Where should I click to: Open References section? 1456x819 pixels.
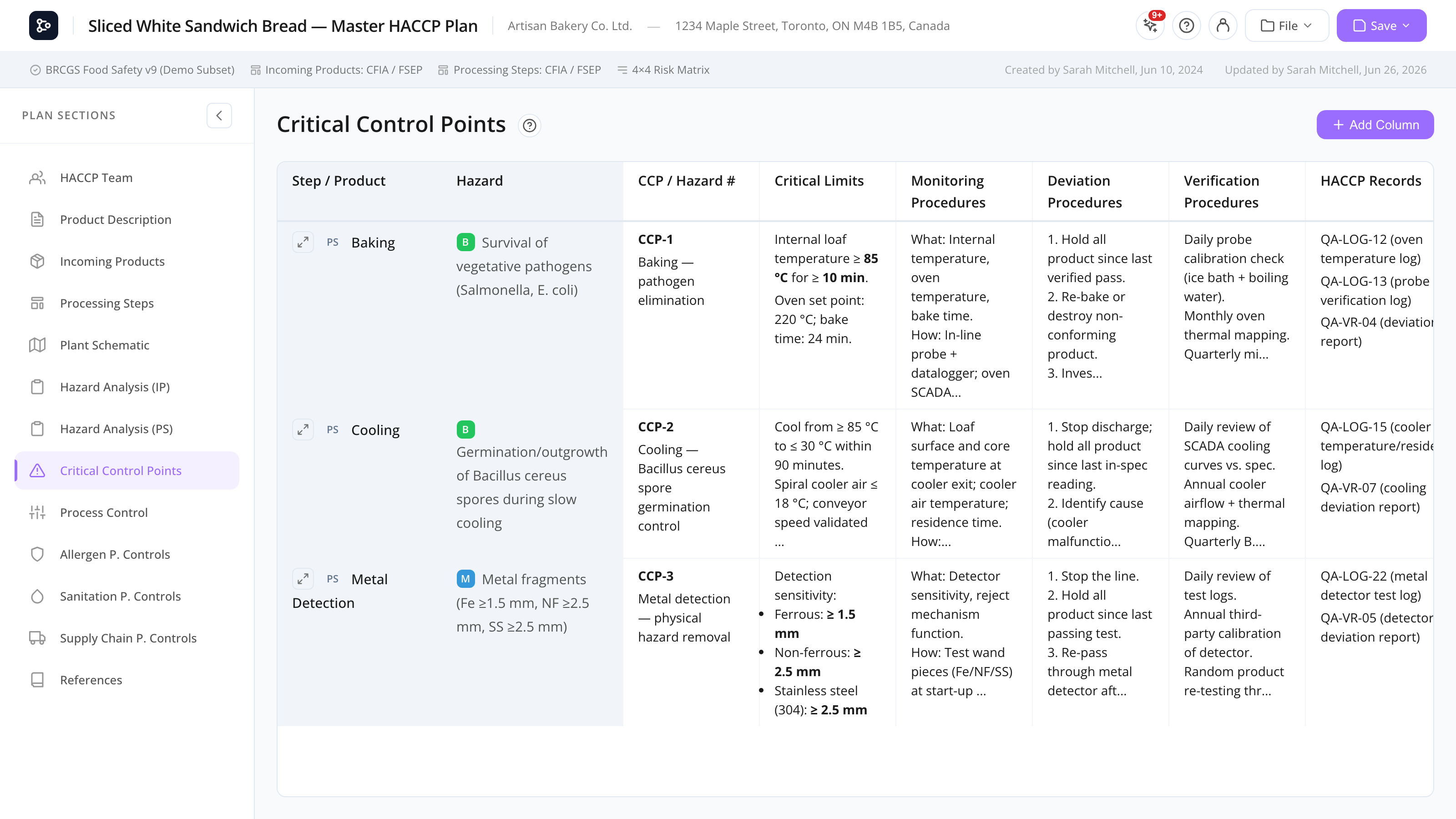coord(127,679)
